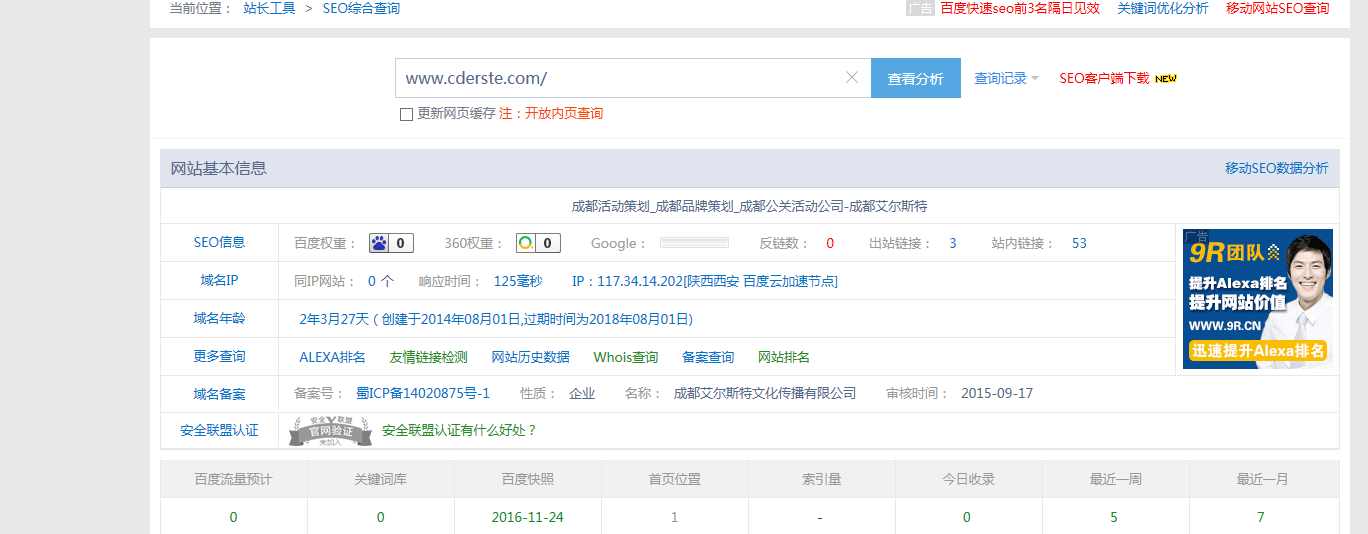Open SEO综合查询 breadcrumb link

coord(361,8)
